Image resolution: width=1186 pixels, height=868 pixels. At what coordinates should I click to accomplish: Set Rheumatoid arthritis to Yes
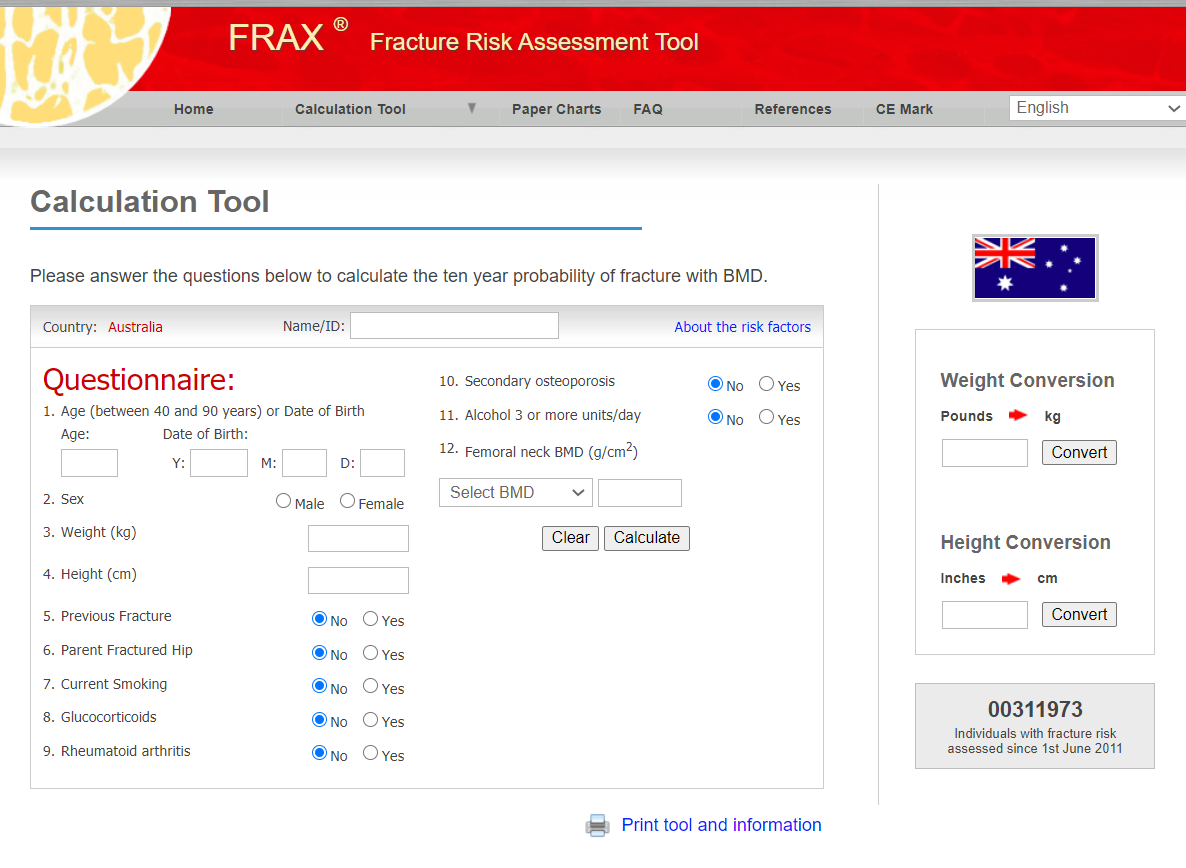[370, 753]
